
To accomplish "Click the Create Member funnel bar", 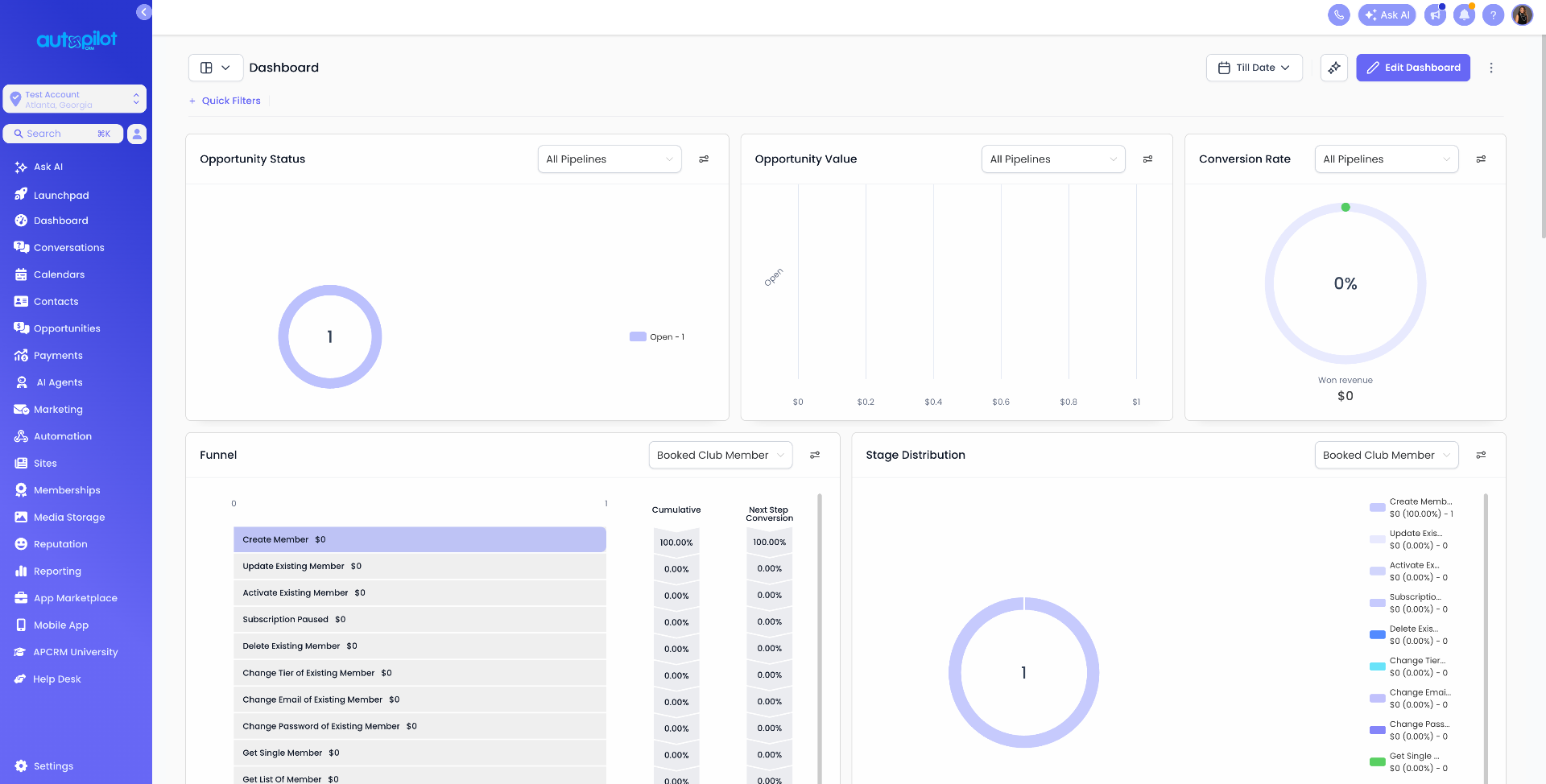I will coord(420,539).
